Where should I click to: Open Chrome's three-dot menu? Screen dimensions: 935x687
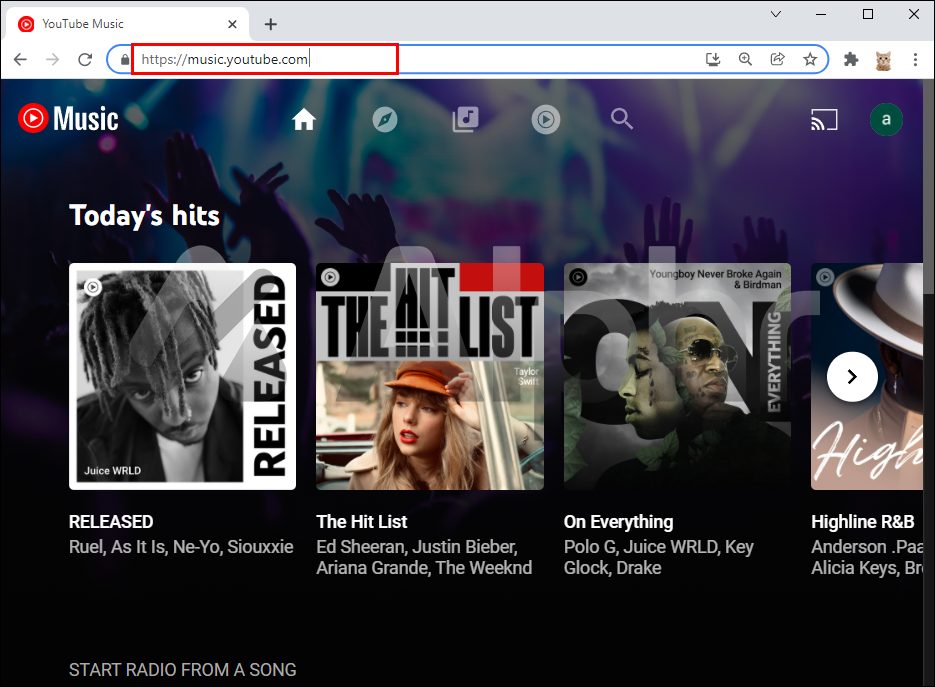point(915,60)
